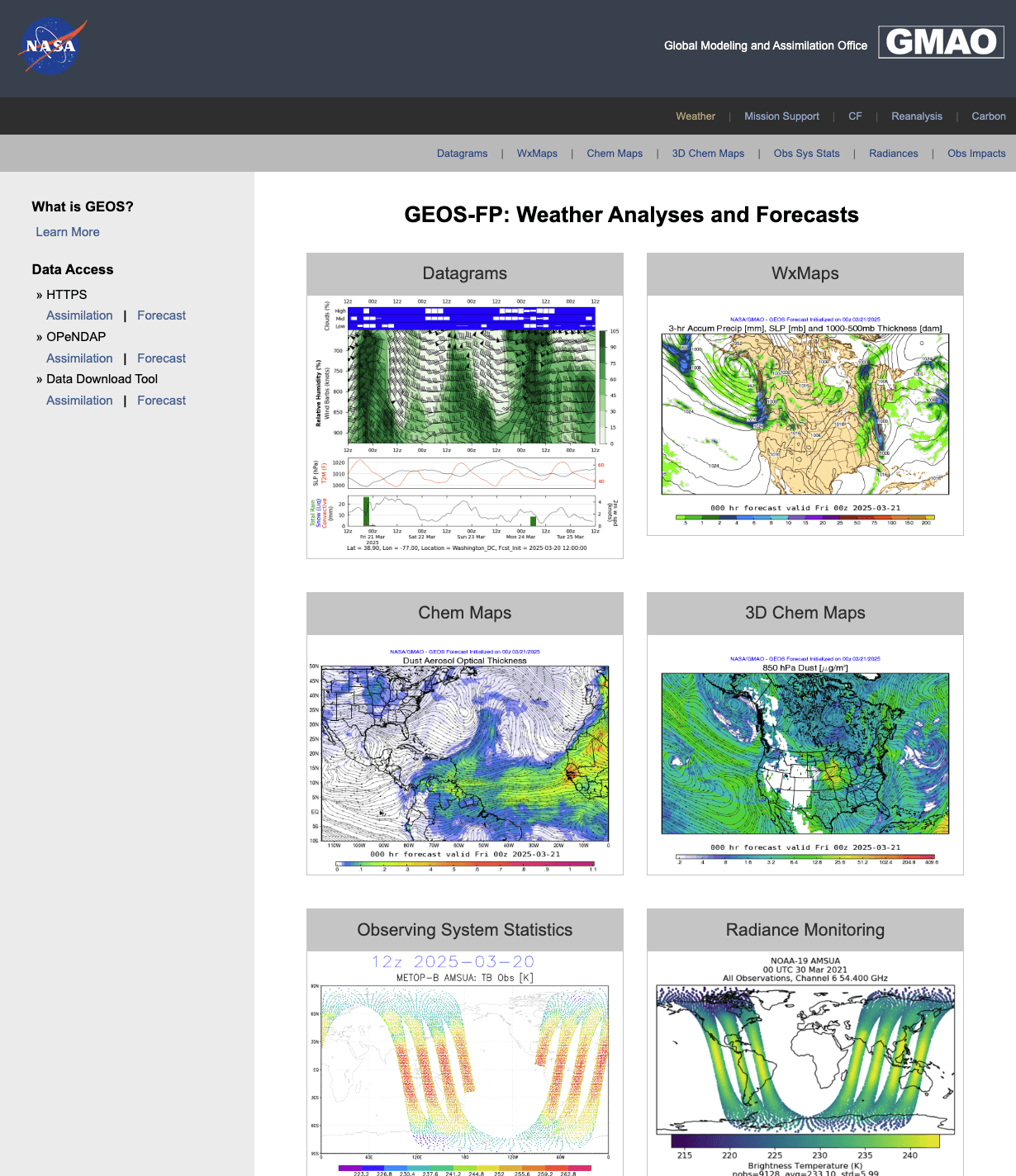Open HTTPS Assimilation data link

click(x=79, y=315)
